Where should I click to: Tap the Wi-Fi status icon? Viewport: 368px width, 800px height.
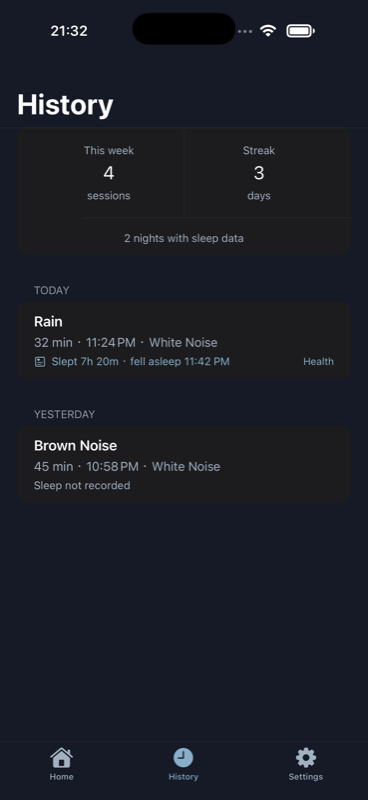click(267, 31)
